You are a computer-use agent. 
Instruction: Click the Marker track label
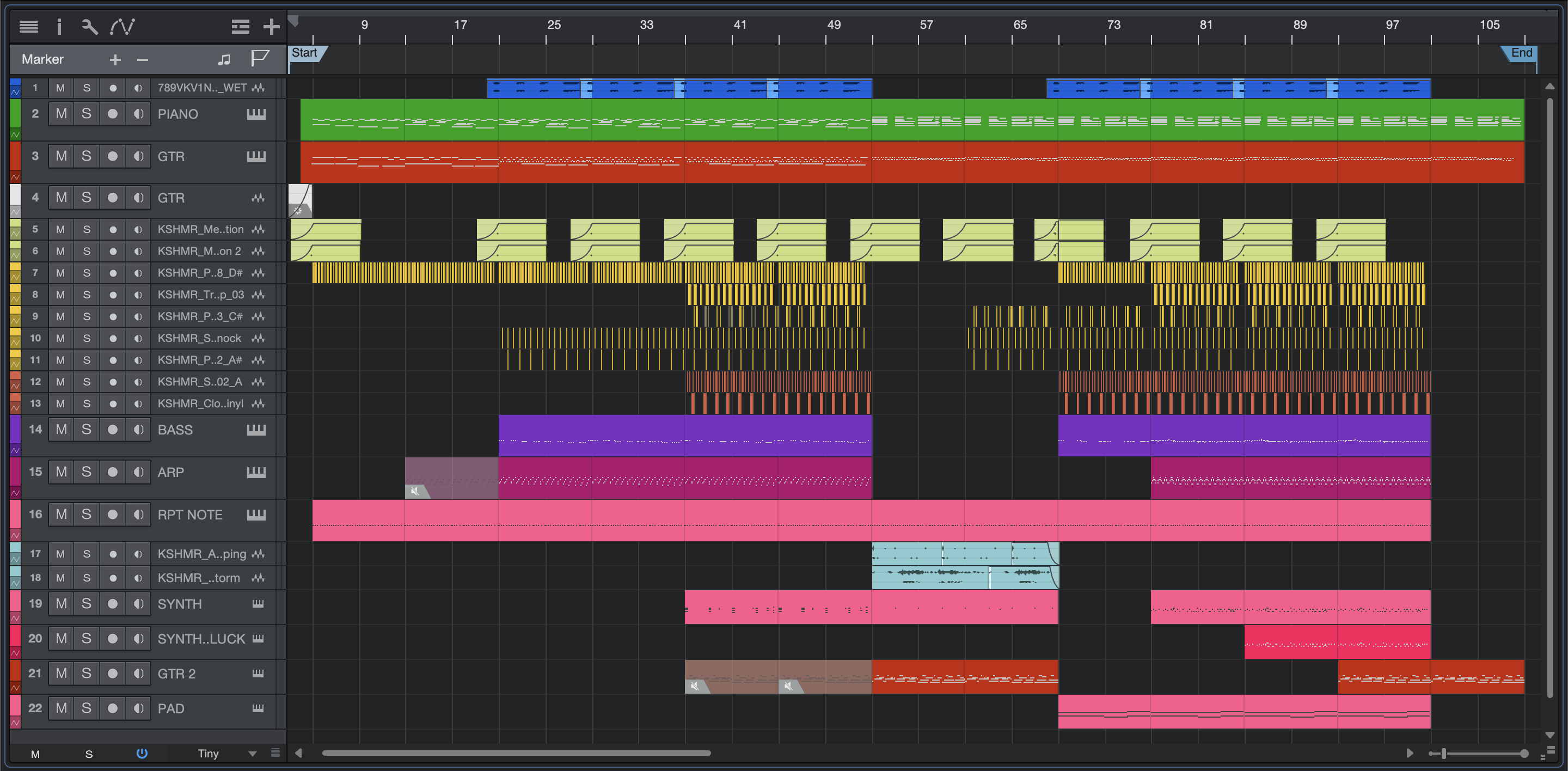pos(42,59)
